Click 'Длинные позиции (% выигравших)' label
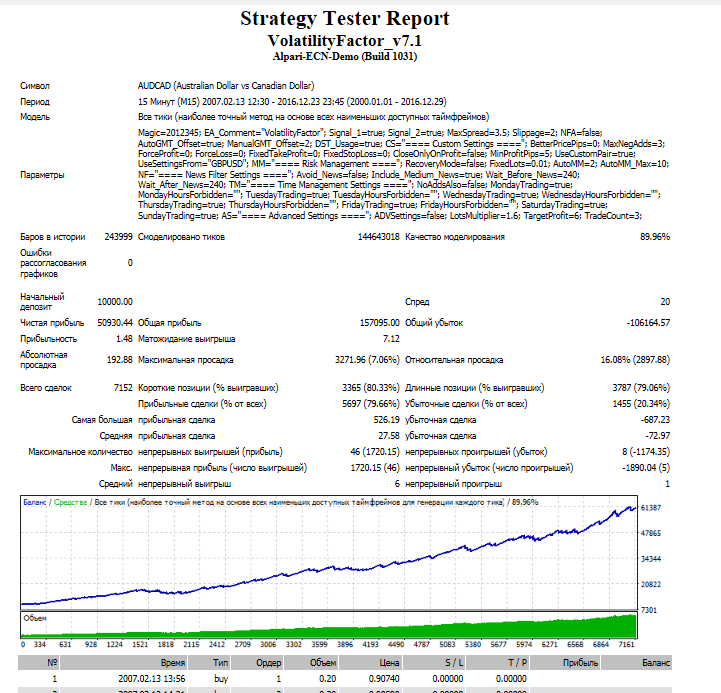The width and height of the screenshot is (721, 693). 475,388
